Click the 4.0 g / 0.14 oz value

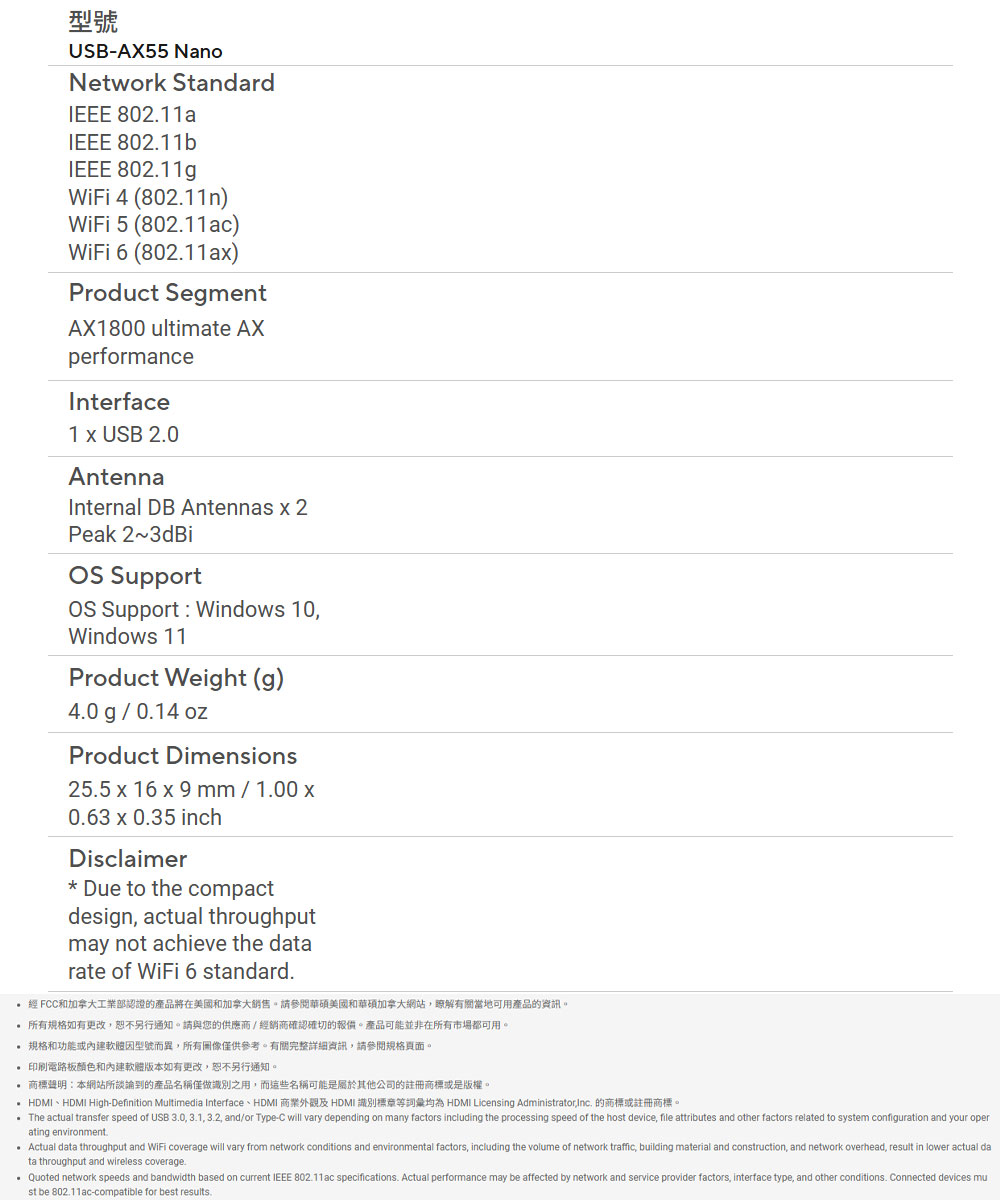click(138, 712)
